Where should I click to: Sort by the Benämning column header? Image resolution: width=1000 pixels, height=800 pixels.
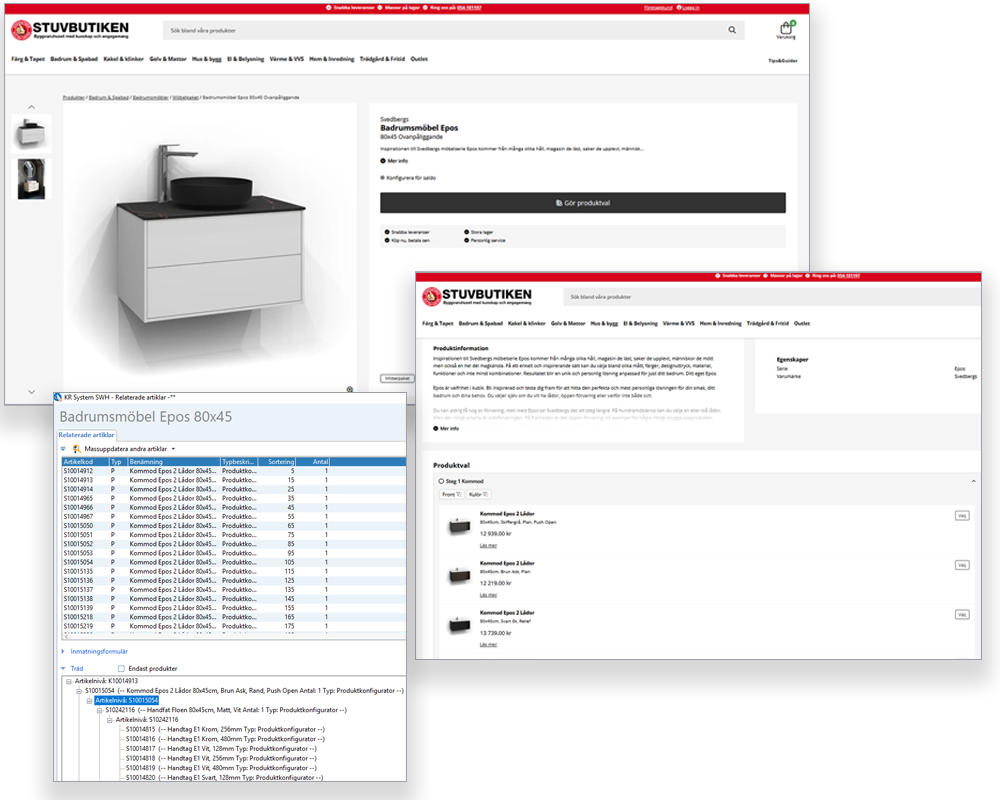173,461
